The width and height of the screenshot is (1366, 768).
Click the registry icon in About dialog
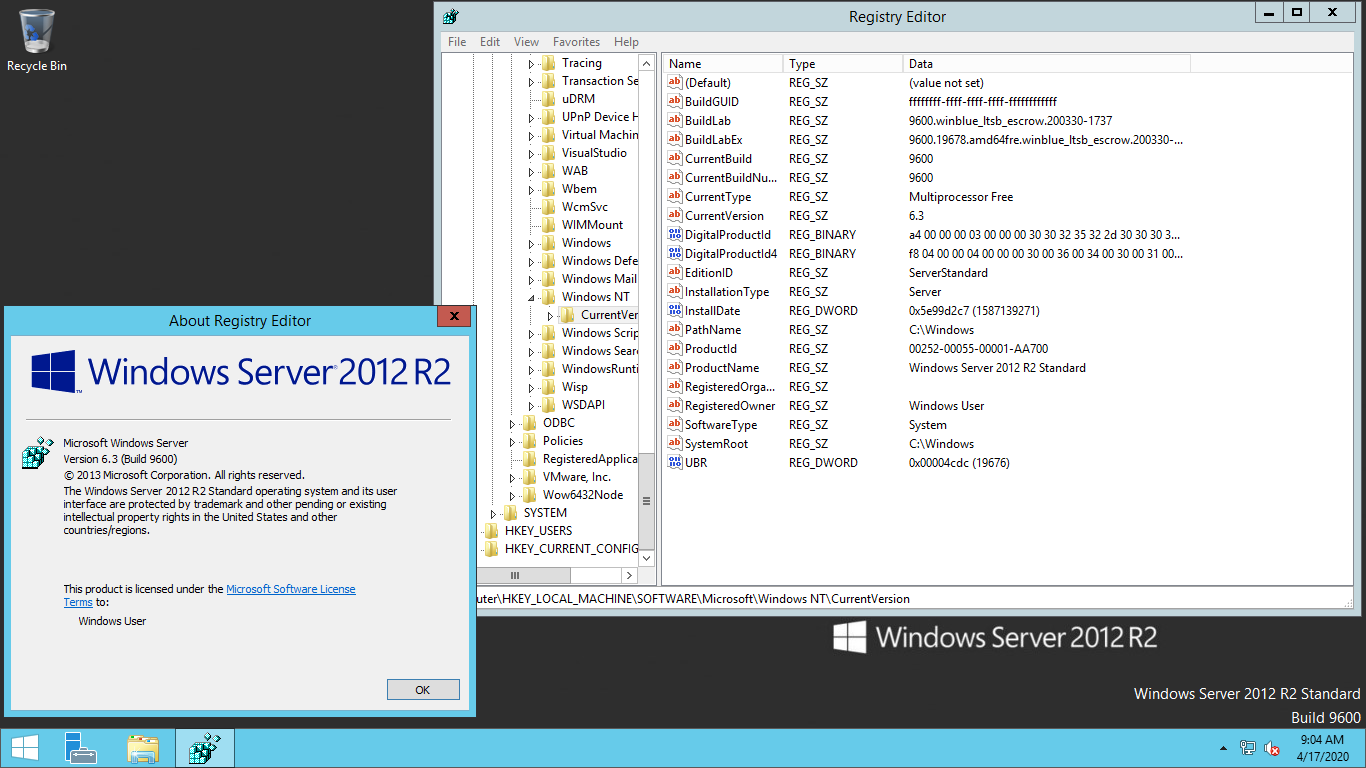click(38, 452)
